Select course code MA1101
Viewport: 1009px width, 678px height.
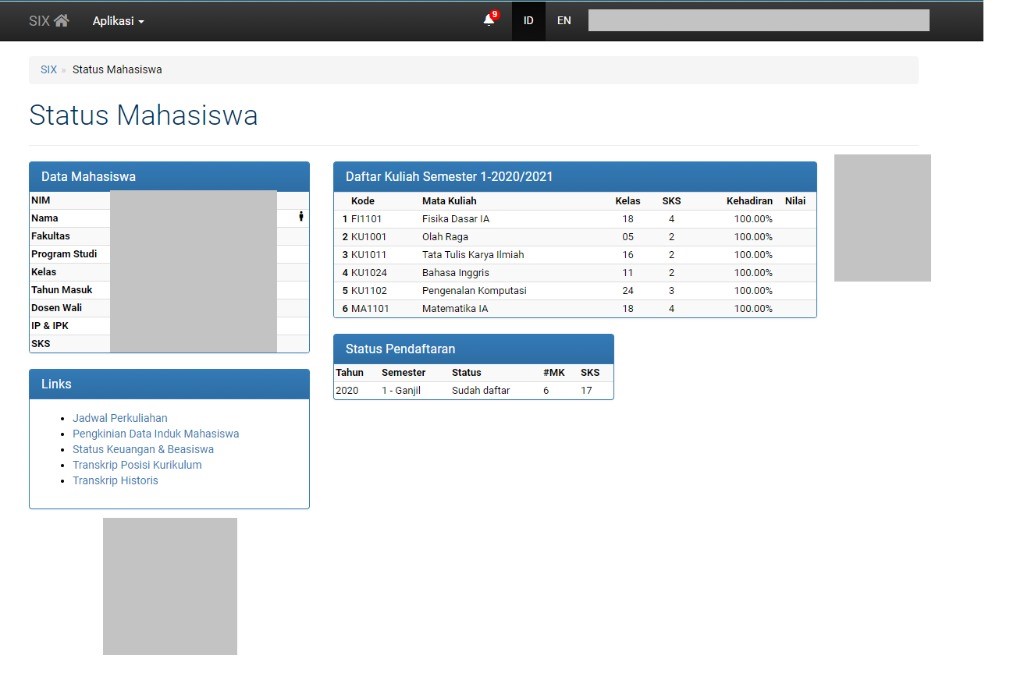(370, 309)
